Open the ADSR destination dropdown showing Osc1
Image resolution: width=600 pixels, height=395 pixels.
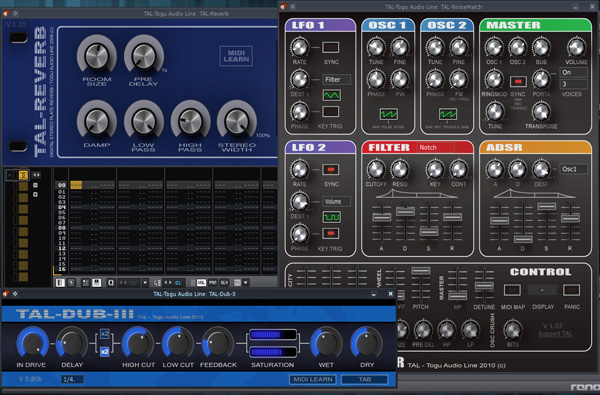[x=573, y=169]
